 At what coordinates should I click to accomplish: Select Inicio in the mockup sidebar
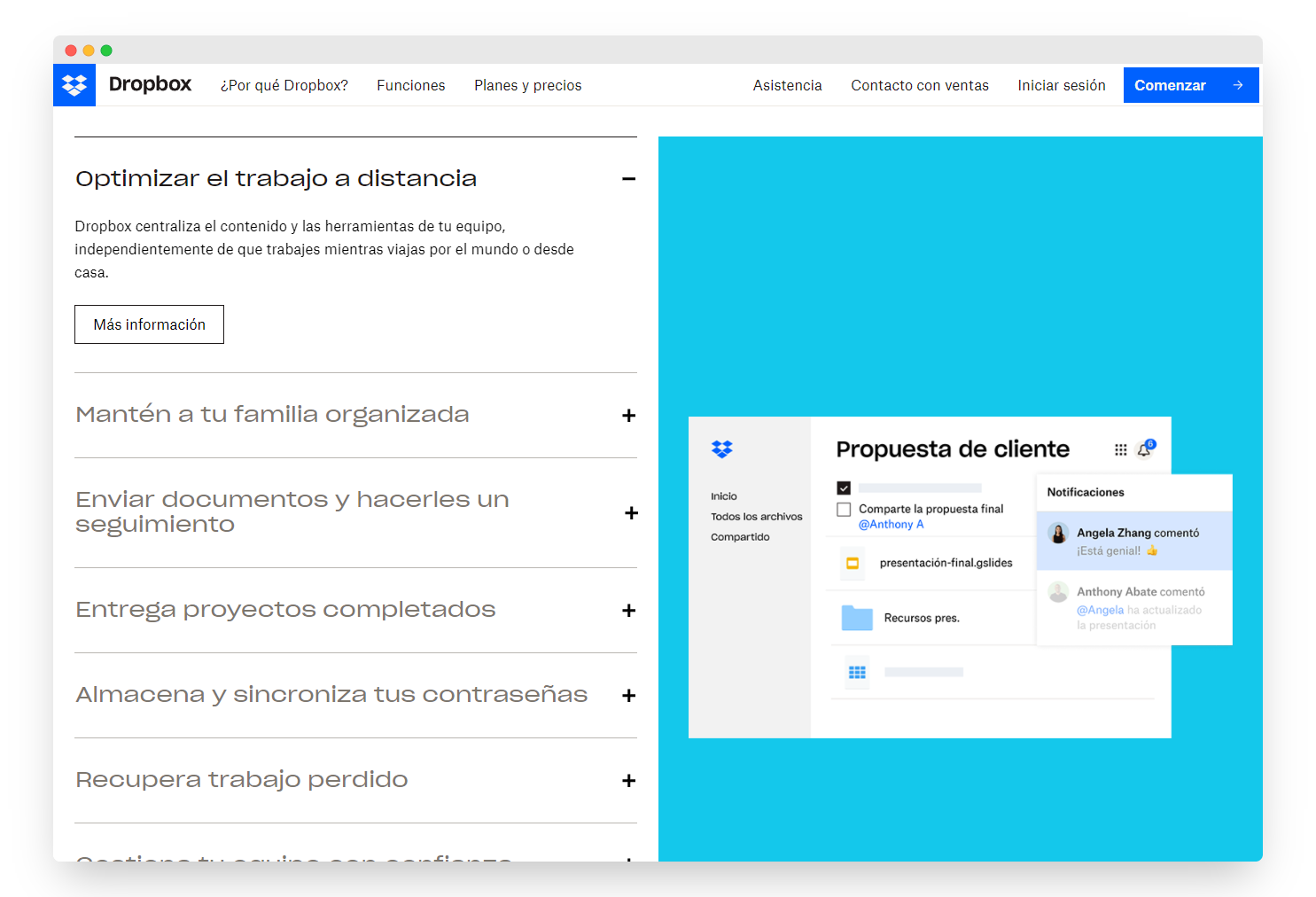click(724, 496)
